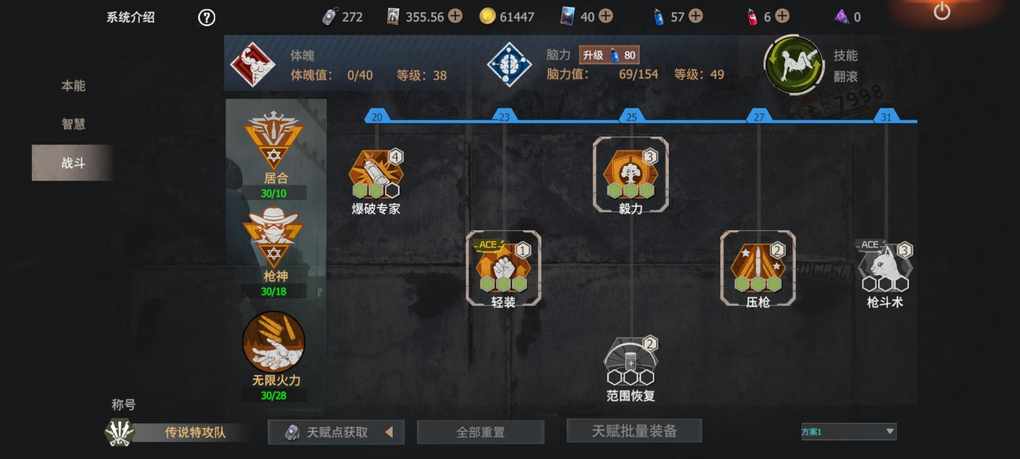Viewport: 1020px width, 459px height.
Task: Click the system intro question mark icon
Action: tap(206, 18)
